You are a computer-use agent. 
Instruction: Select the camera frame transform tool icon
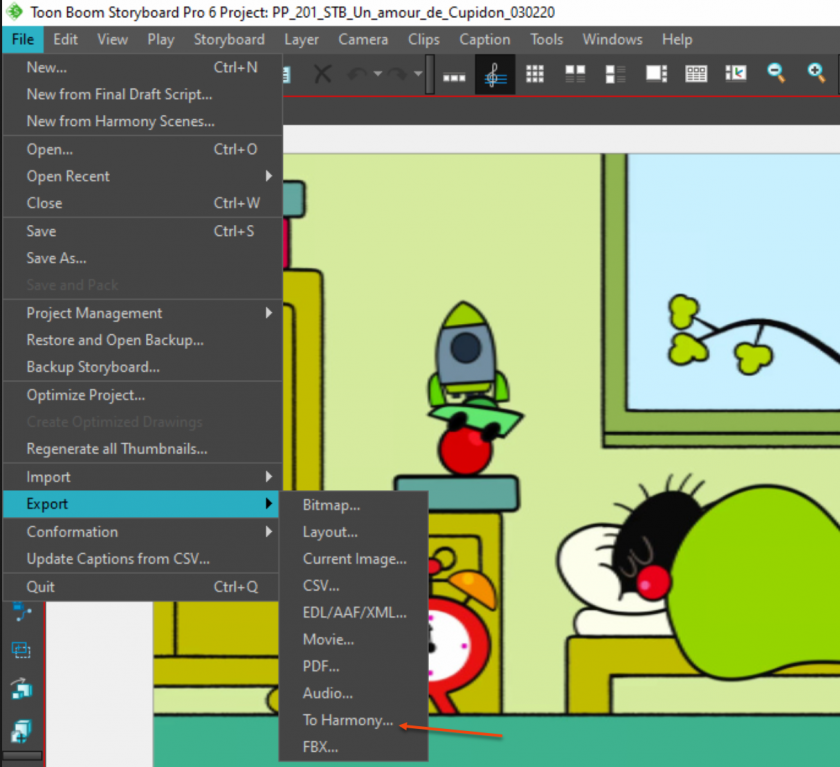pyautogui.click(x=21, y=650)
